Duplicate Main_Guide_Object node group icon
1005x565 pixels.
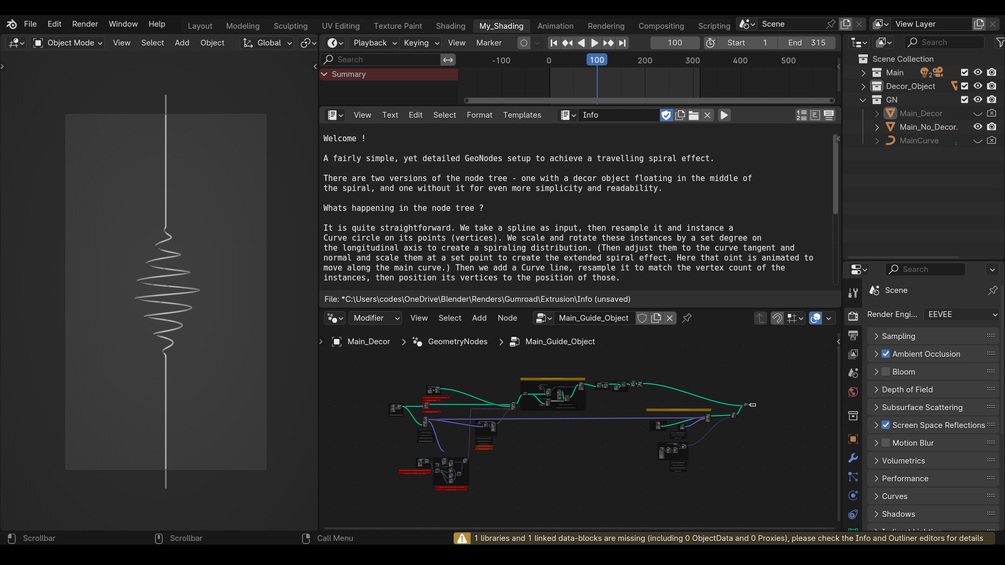[656, 318]
